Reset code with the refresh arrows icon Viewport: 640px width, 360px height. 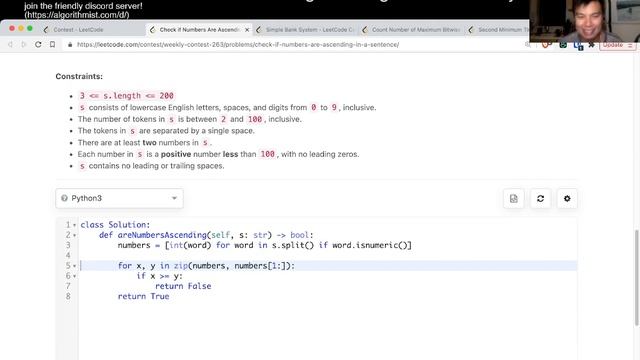tap(540, 198)
